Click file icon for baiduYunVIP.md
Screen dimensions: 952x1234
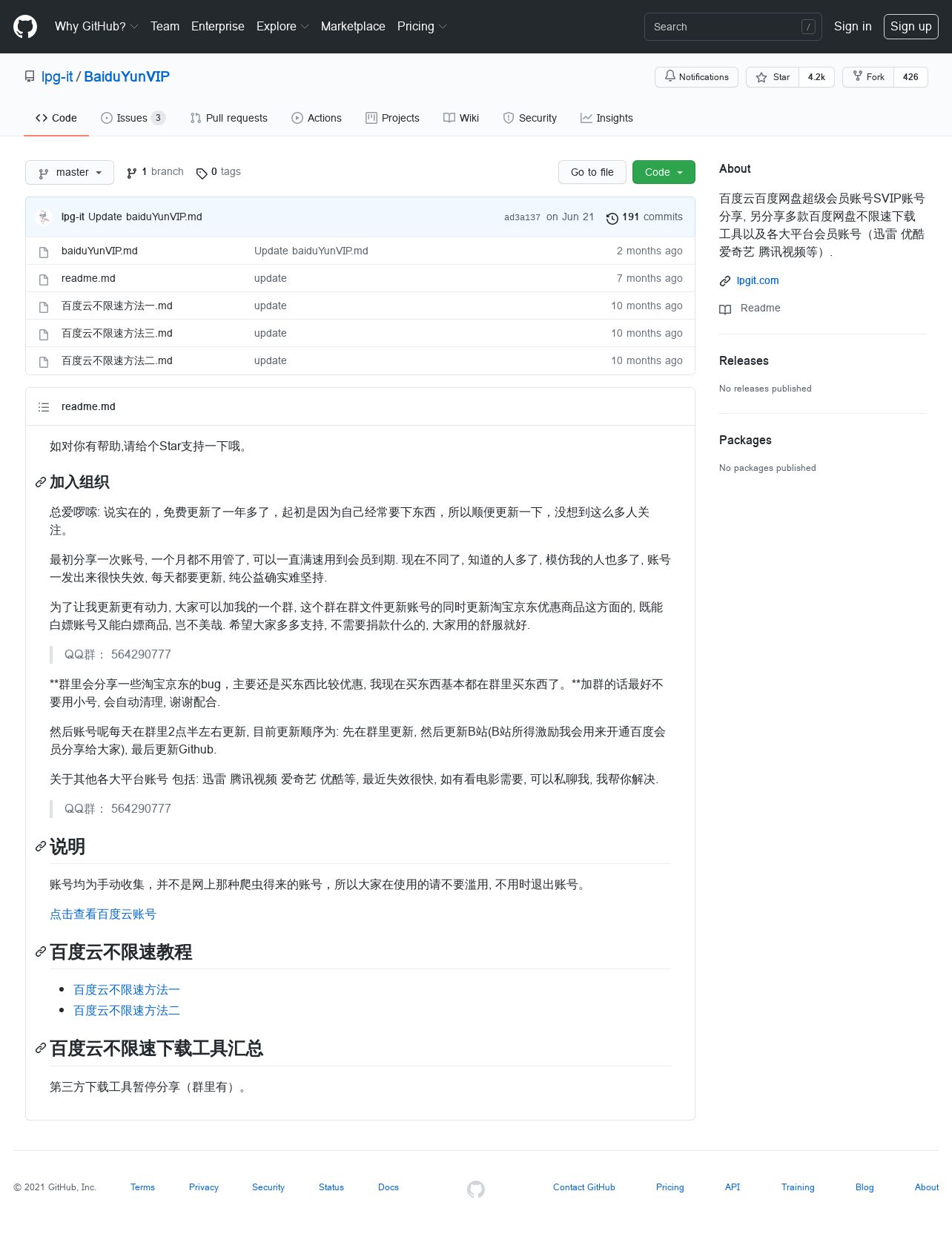tap(44, 252)
